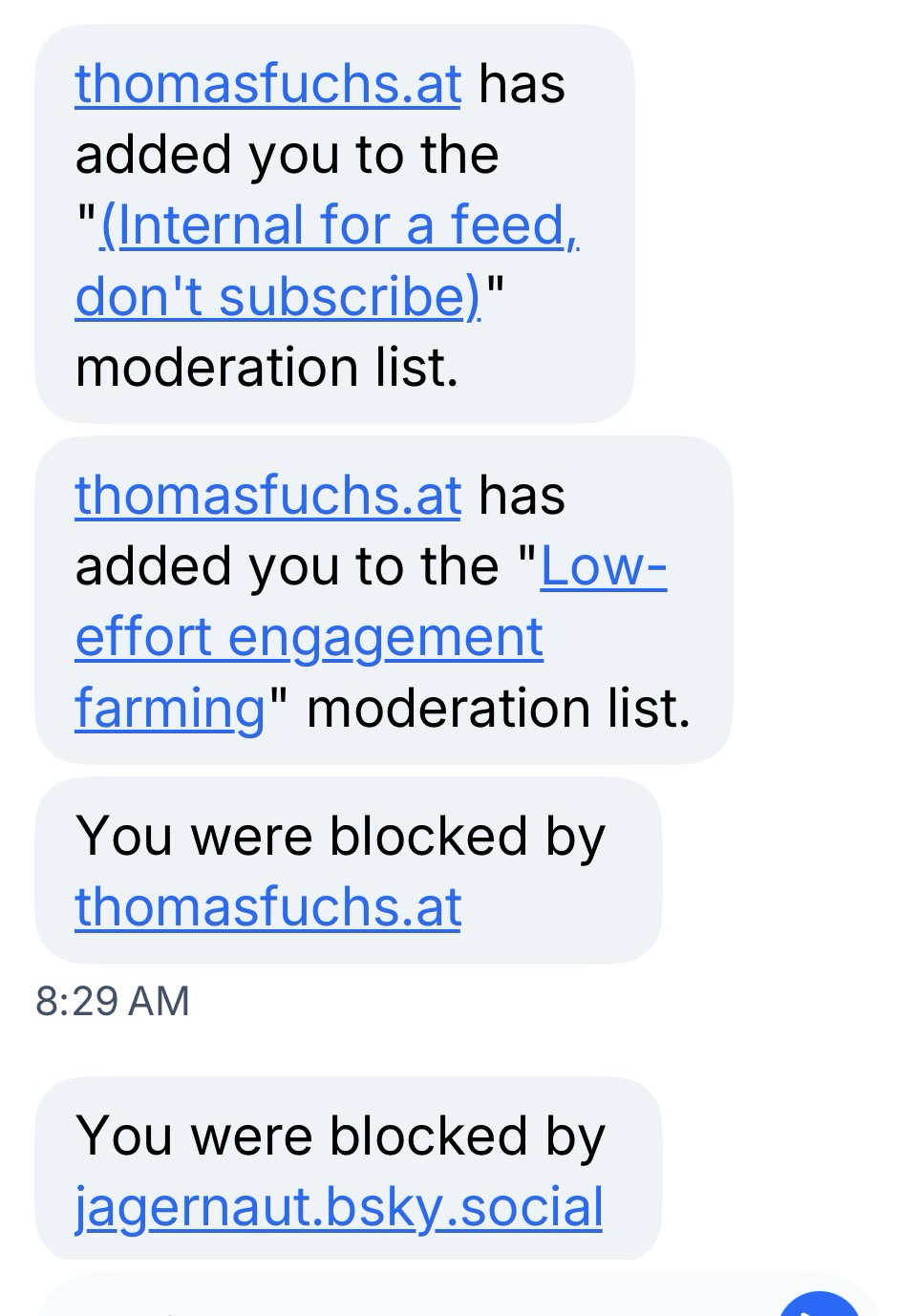Open thomasfuchs.at link in the Low-effort list message

point(267,496)
